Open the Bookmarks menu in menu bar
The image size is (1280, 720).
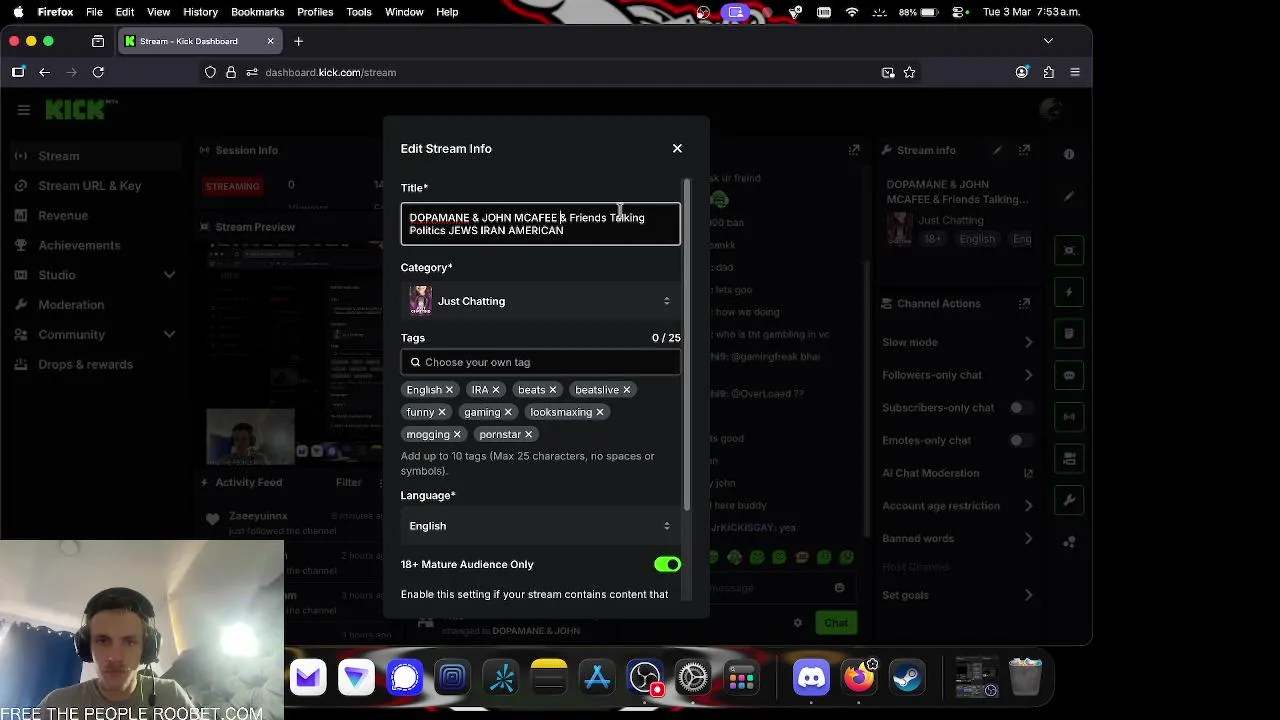click(257, 12)
